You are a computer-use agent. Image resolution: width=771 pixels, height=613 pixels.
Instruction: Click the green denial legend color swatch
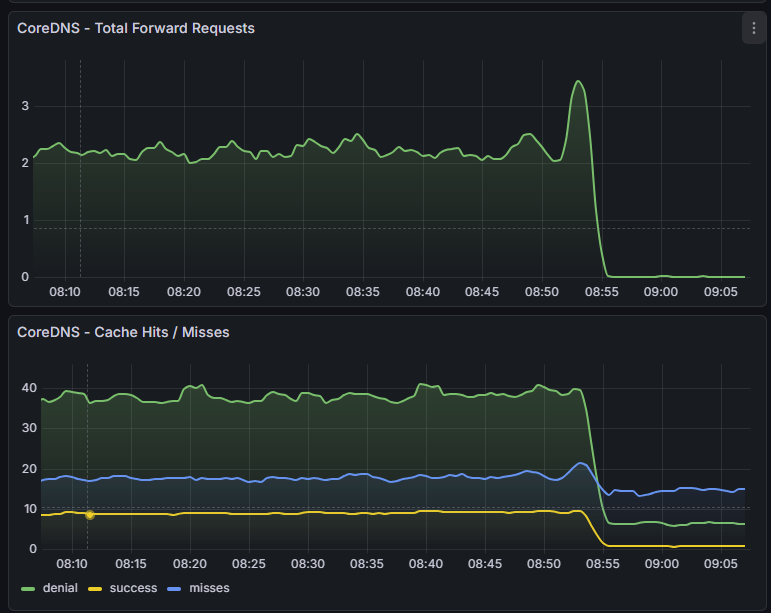[29, 589]
